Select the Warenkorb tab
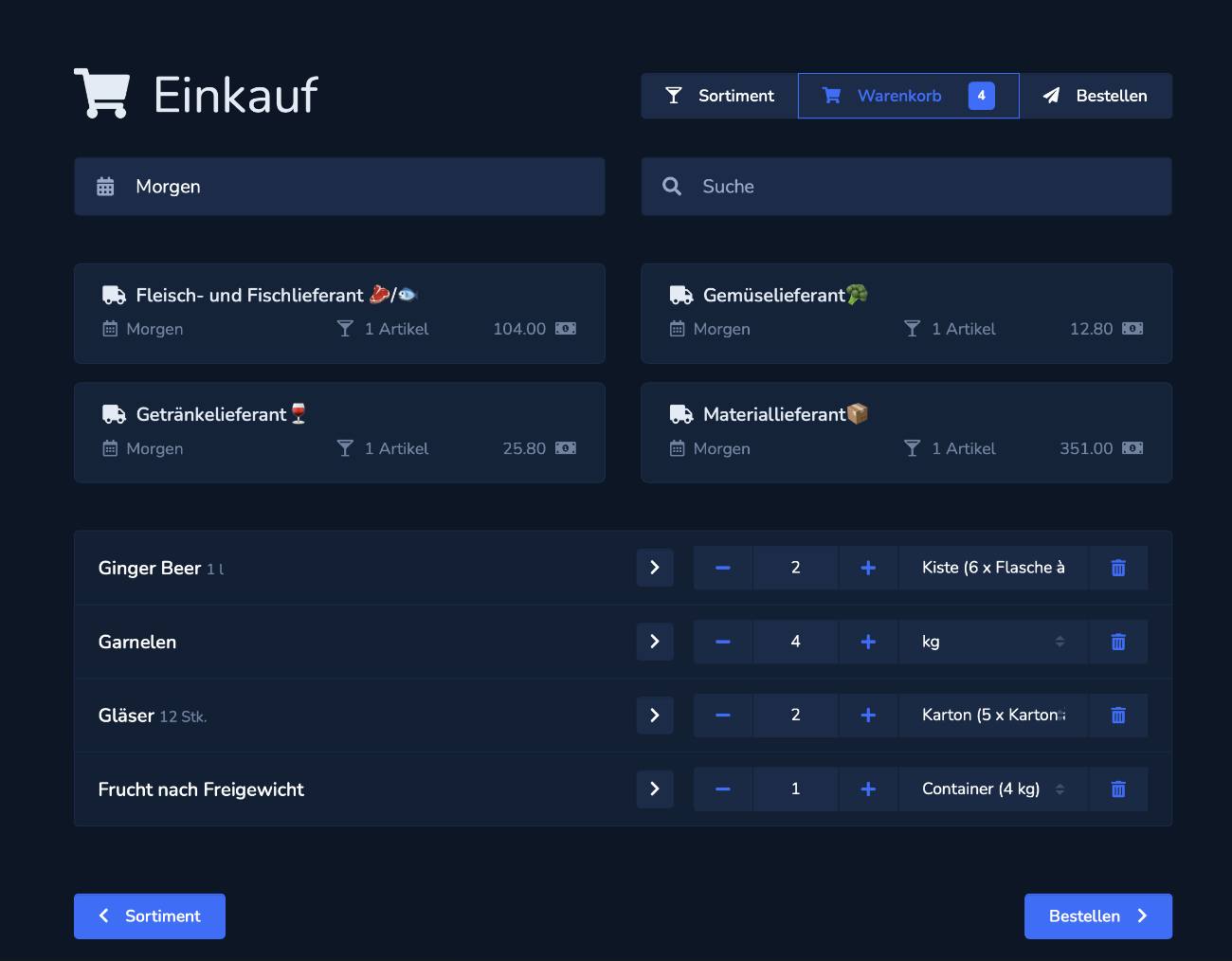 click(x=908, y=96)
